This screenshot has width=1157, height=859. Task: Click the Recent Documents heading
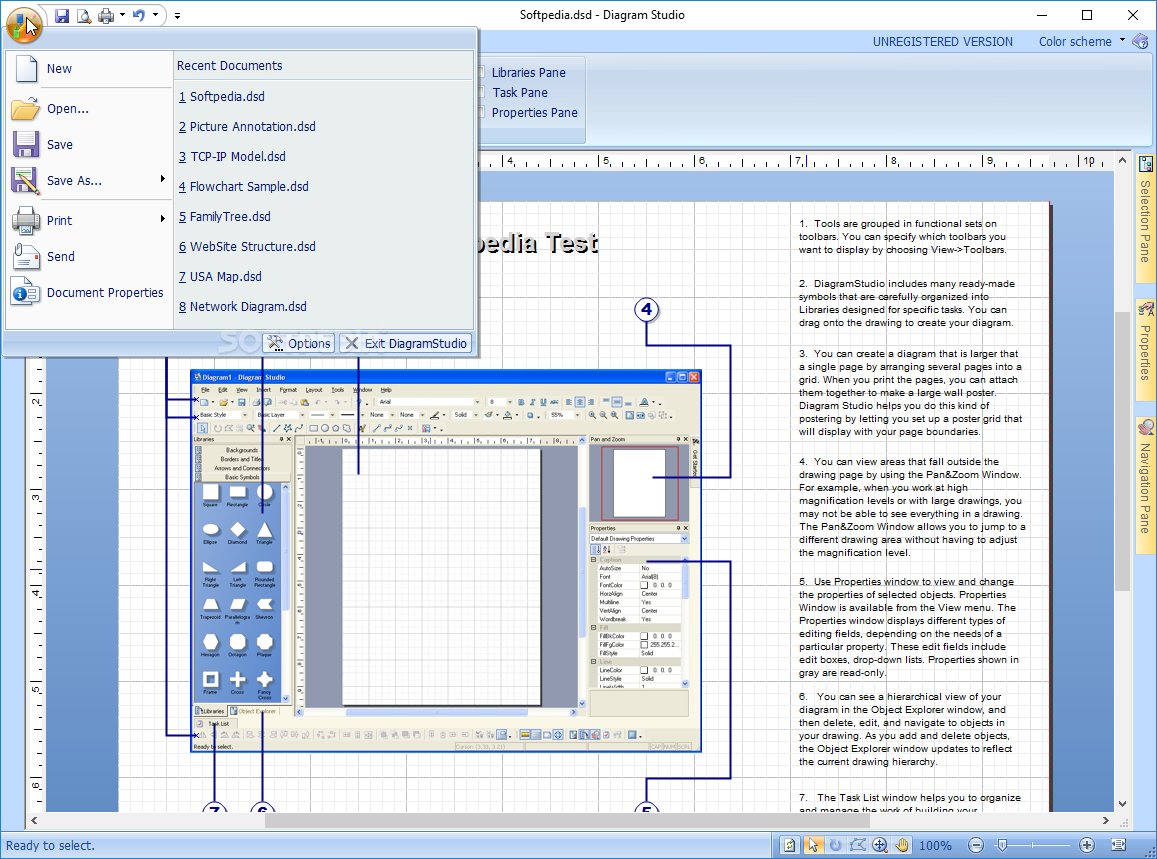(229, 66)
